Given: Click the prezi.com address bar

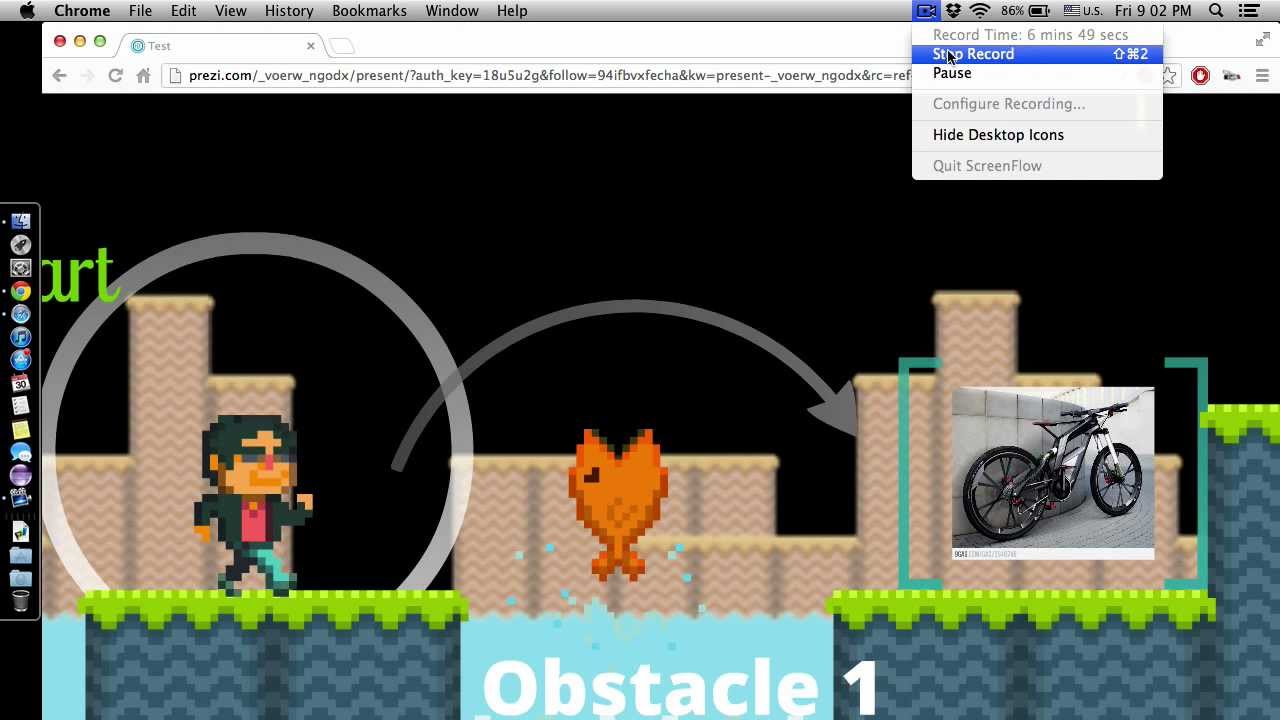Looking at the screenshot, I should coord(540,76).
